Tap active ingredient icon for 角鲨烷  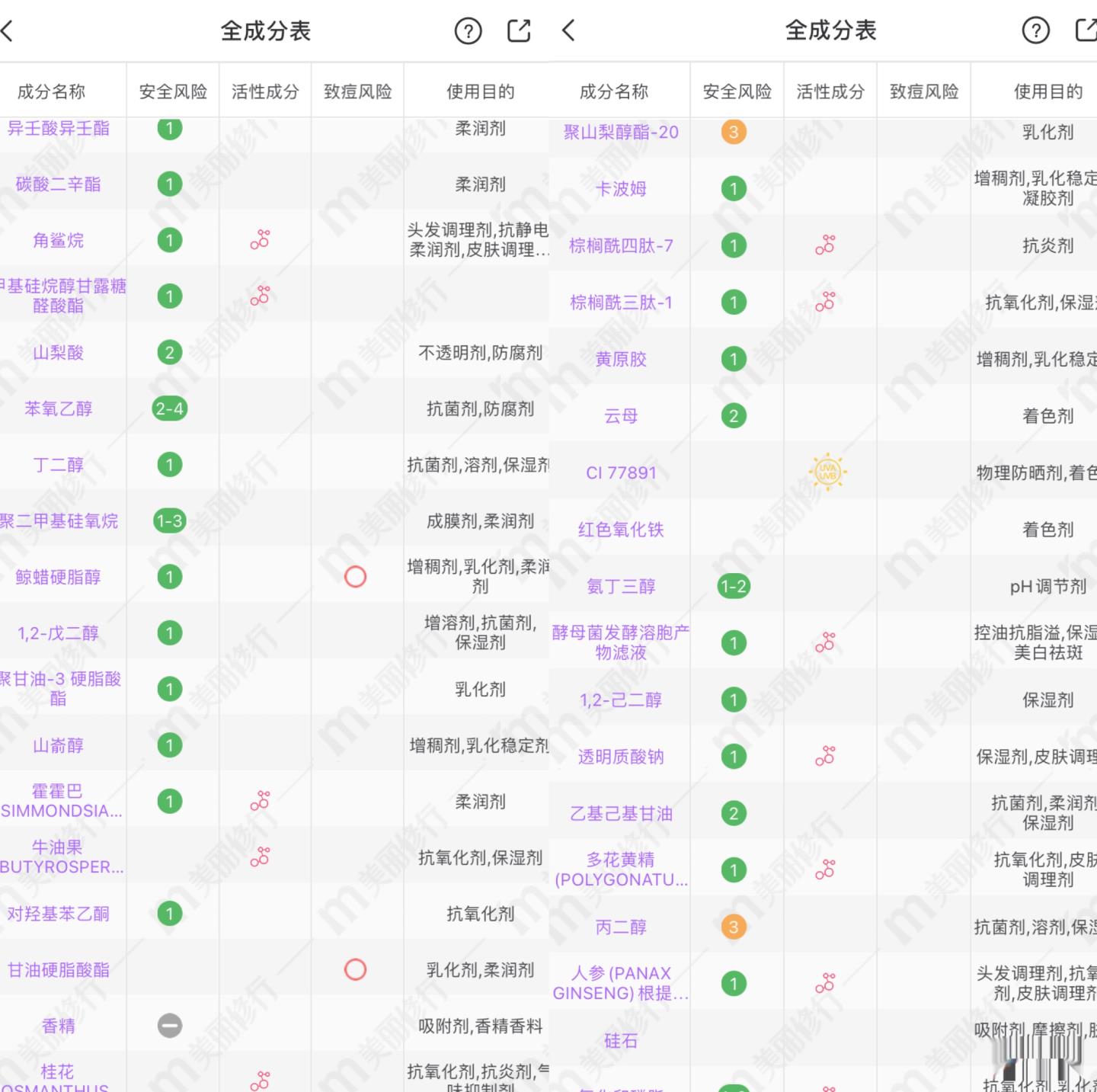[x=260, y=240]
